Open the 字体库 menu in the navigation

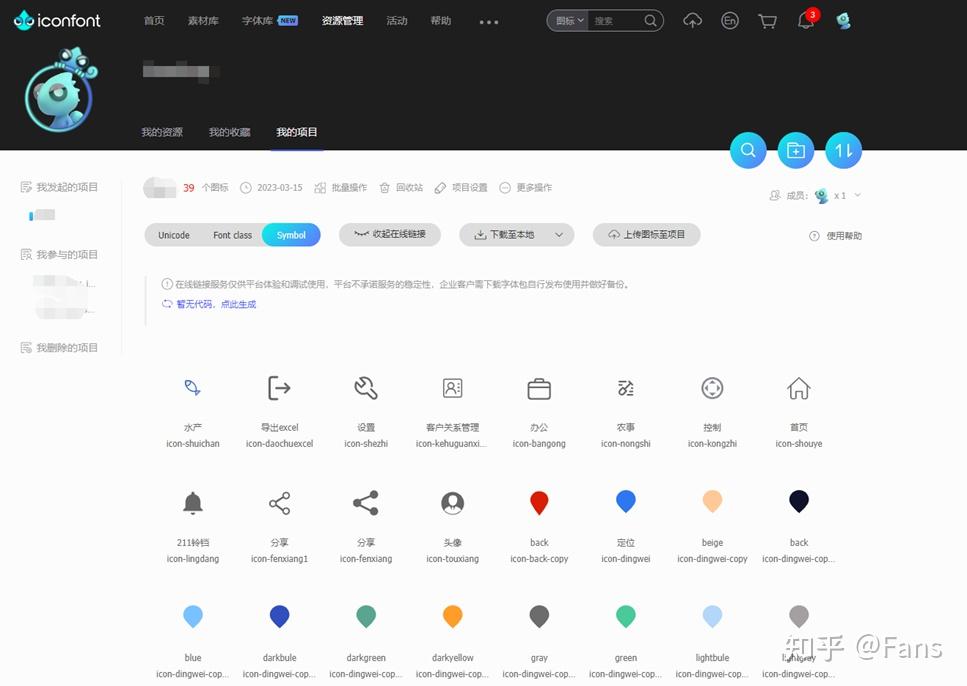point(259,20)
